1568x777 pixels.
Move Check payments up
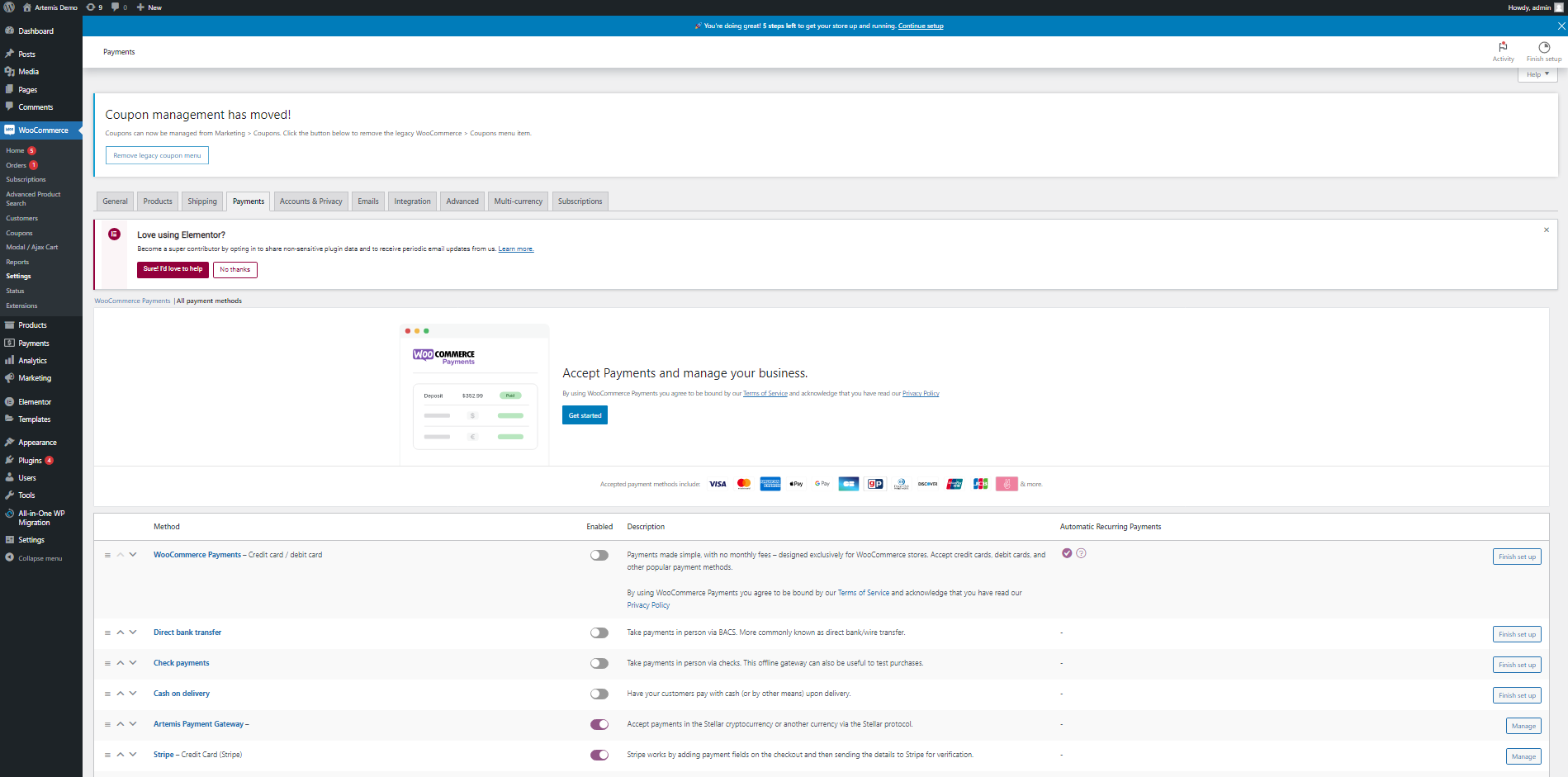pyautogui.click(x=121, y=663)
